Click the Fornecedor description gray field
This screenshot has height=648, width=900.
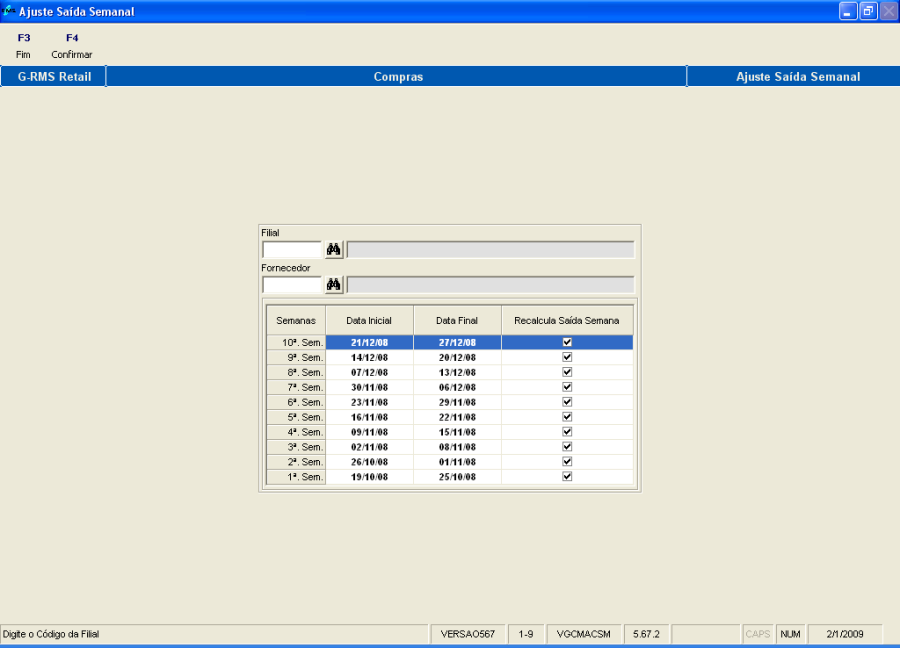point(491,285)
